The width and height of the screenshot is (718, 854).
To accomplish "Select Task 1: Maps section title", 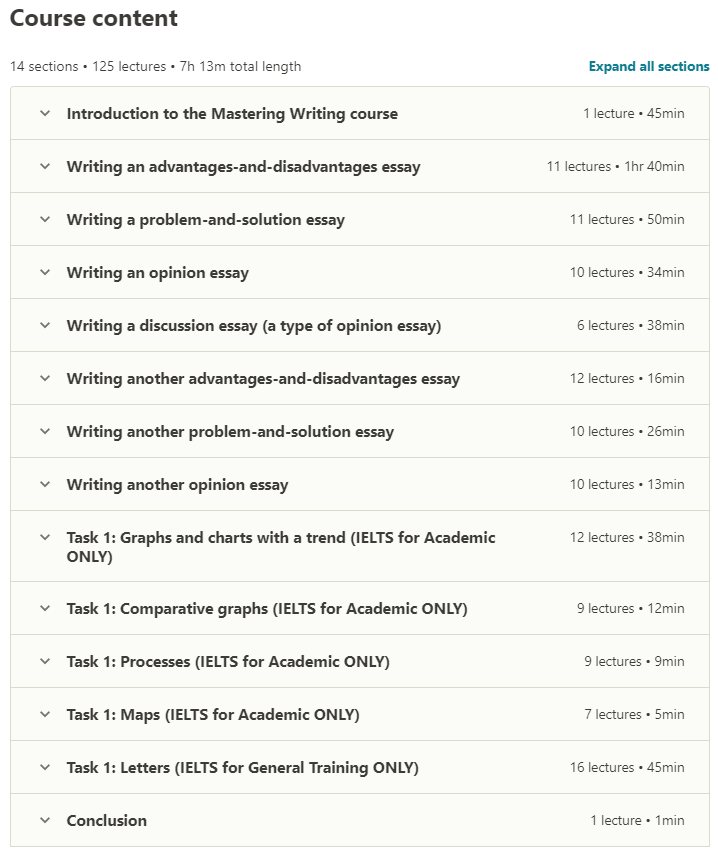I will (213, 715).
